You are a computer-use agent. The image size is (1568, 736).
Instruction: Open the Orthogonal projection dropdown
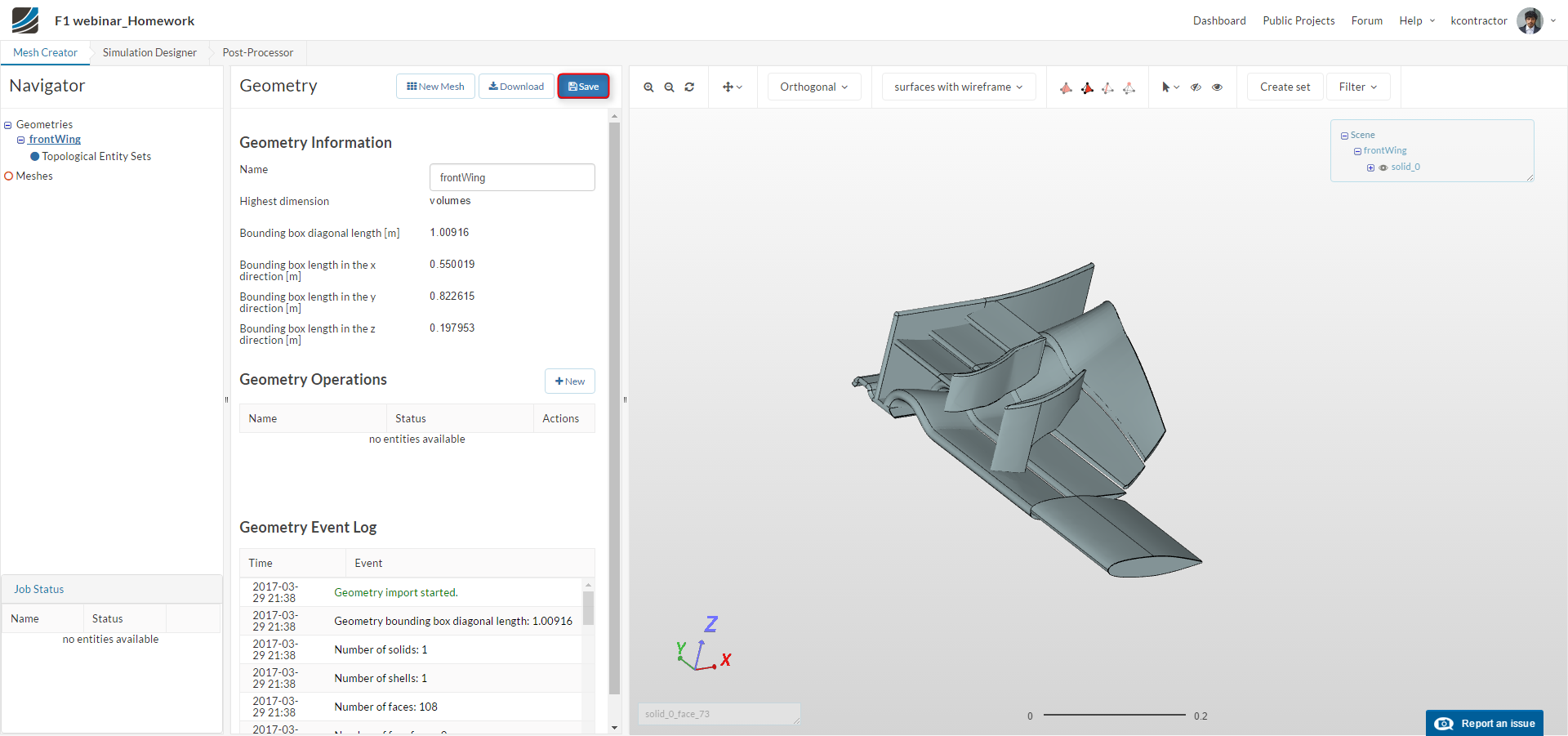[x=813, y=87]
